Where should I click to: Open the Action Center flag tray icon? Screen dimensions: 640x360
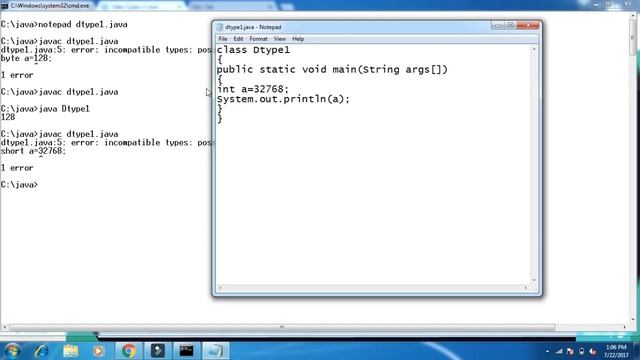coord(570,351)
